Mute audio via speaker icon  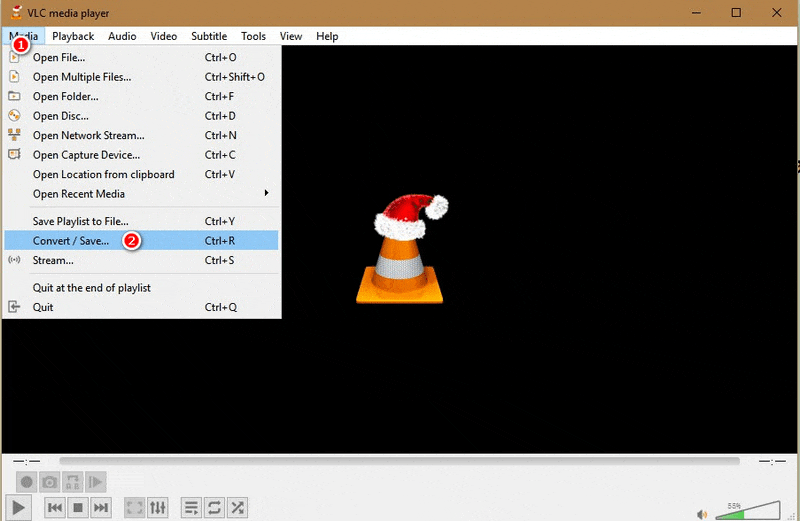pos(702,514)
